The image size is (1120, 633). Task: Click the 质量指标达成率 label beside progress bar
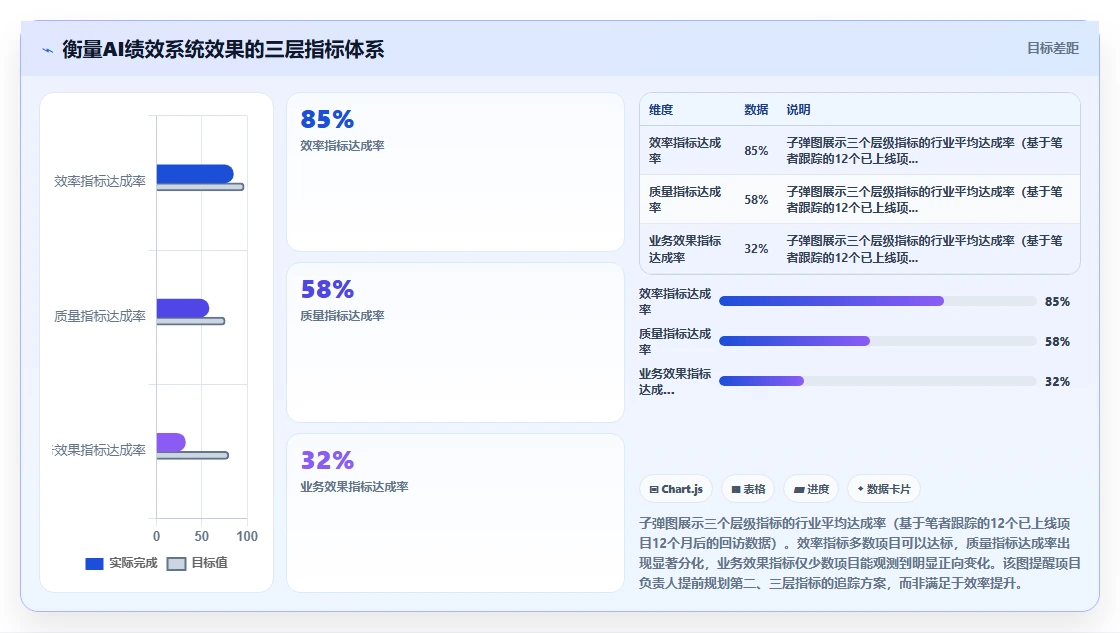[675, 342]
